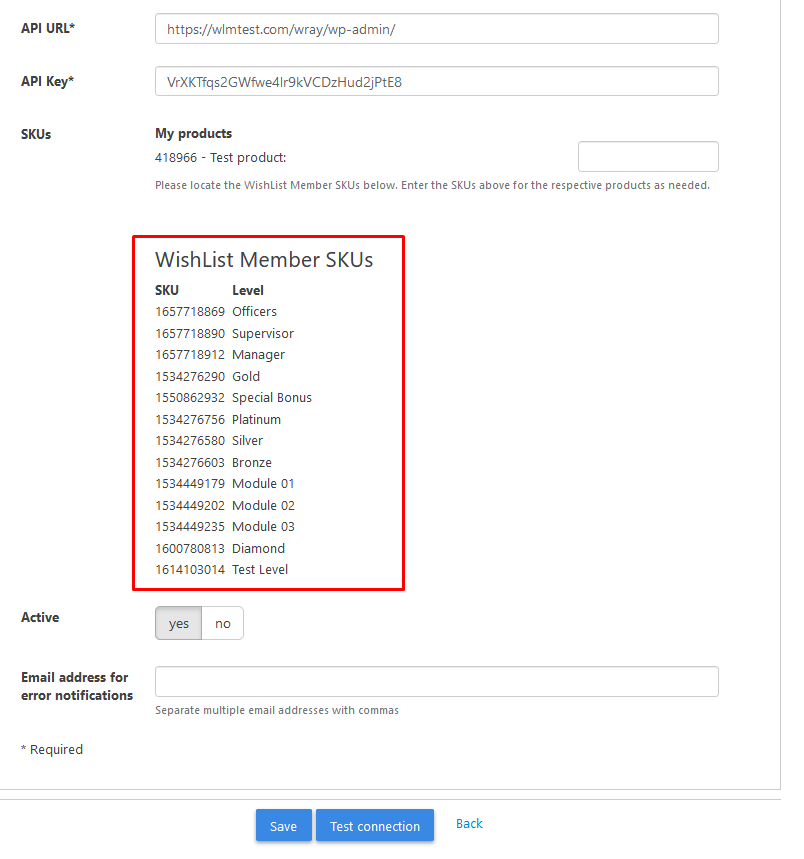Select SKU 1600780813 text

[x=190, y=548]
